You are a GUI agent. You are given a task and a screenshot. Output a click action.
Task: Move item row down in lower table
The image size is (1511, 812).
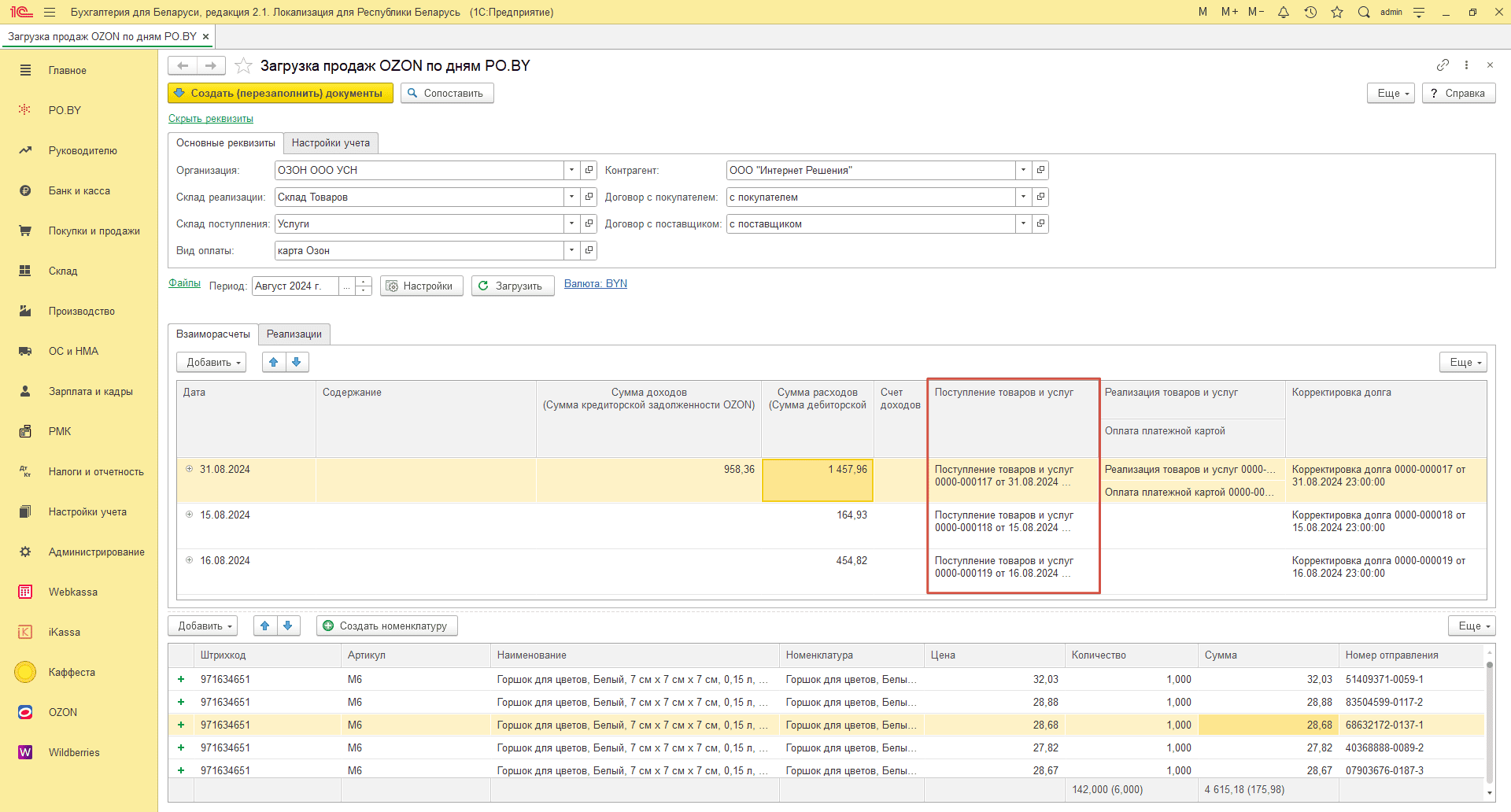click(x=288, y=626)
